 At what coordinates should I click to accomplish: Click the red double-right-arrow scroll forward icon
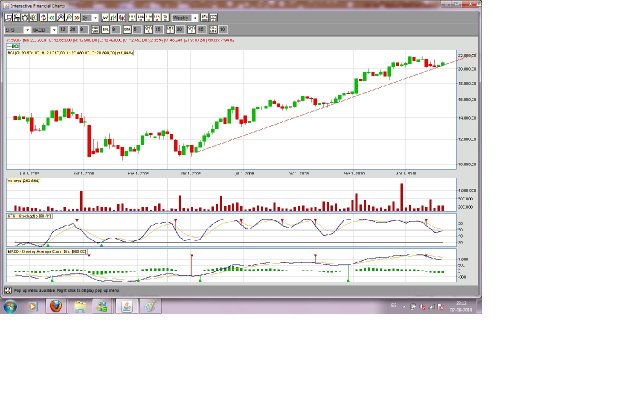77,18
